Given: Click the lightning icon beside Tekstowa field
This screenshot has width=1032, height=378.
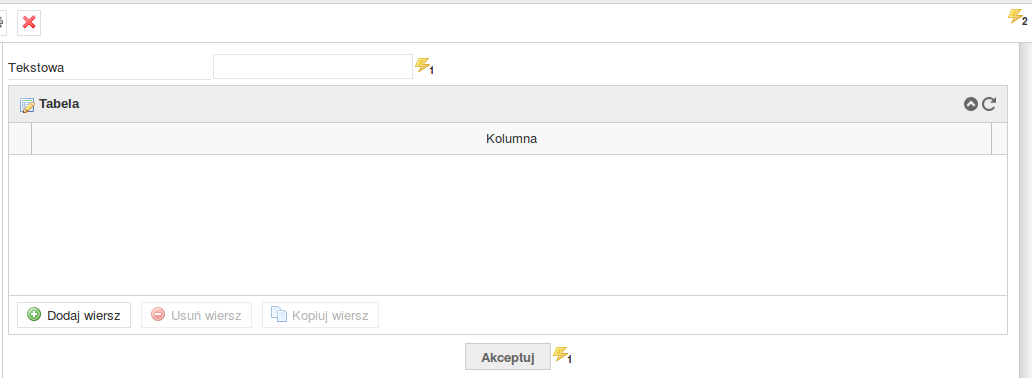Looking at the screenshot, I should click(x=425, y=67).
